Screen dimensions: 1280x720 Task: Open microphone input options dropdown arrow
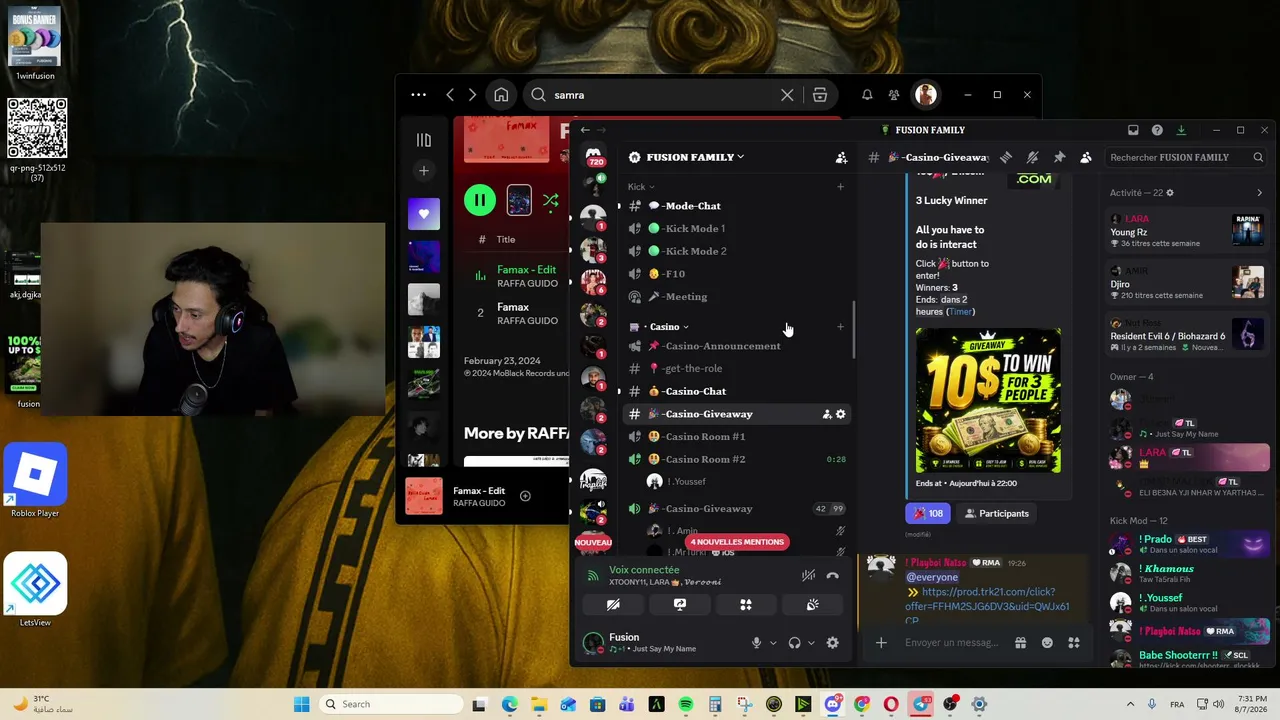[x=773, y=643]
